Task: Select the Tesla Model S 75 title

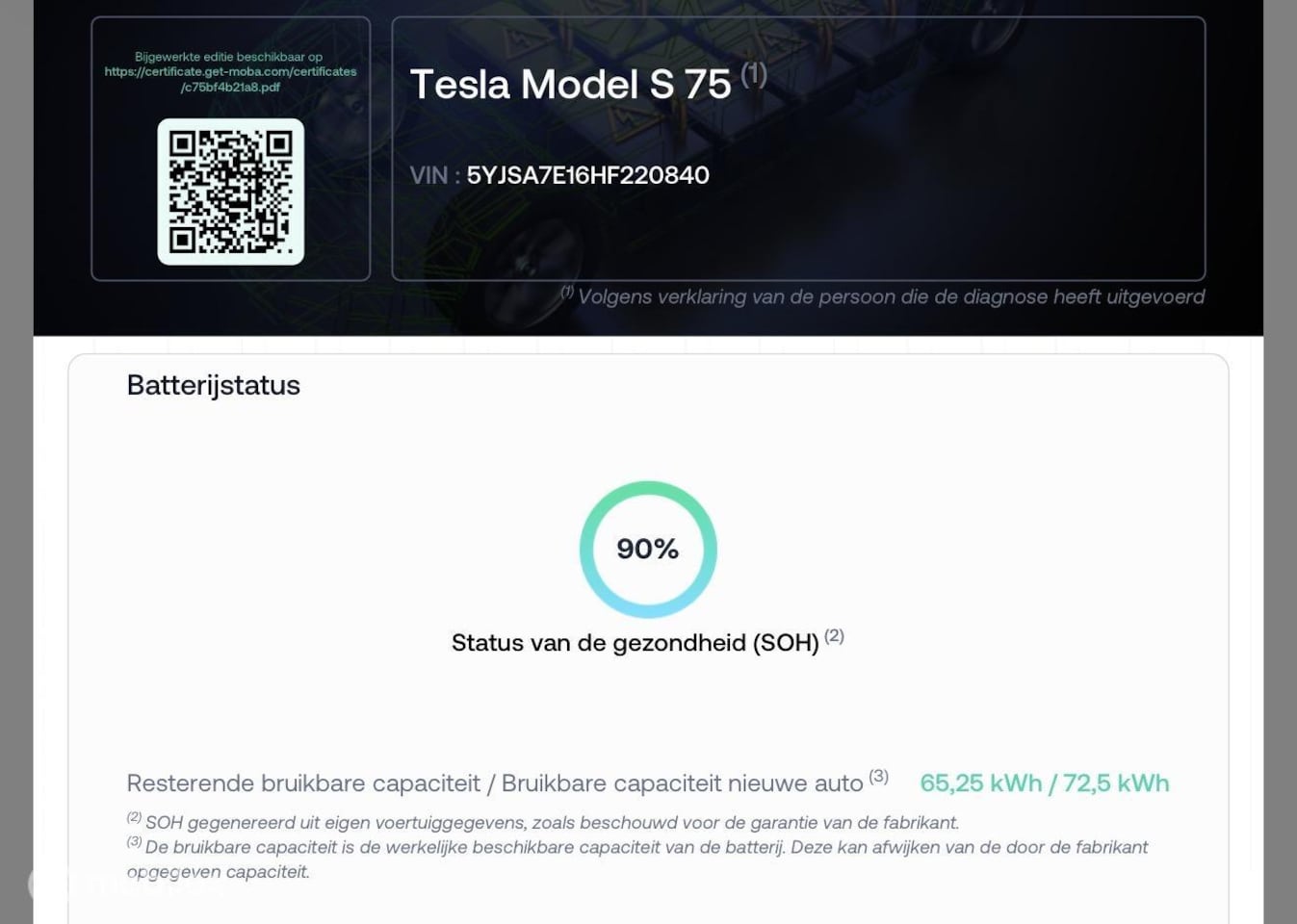Action: pos(570,85)
